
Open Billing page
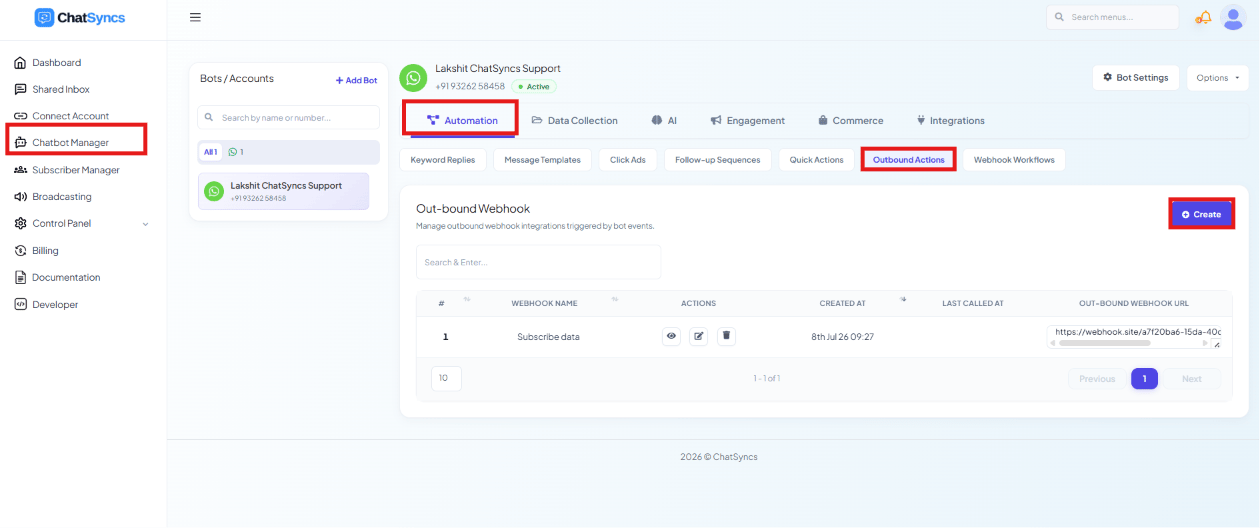pyautogui.click(x=45, y=251)
